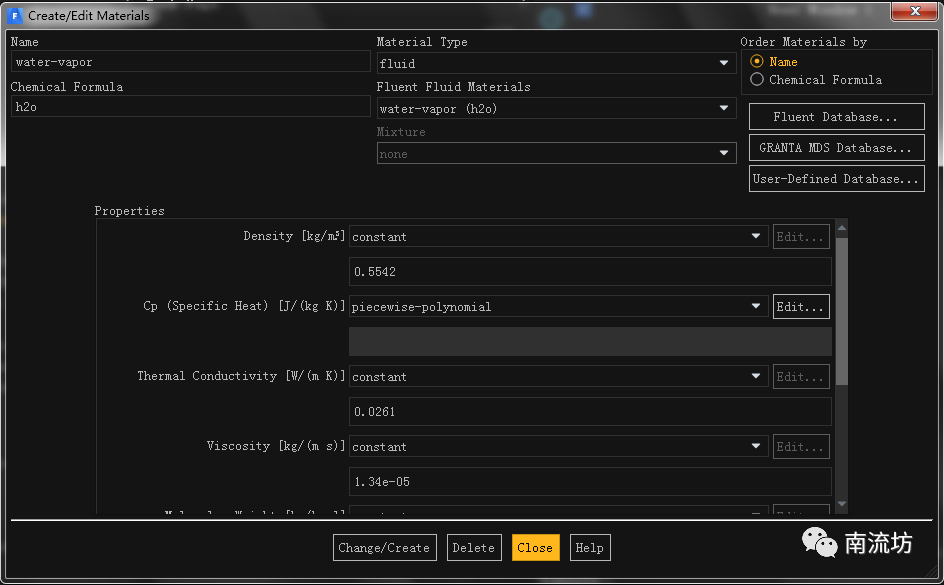Open Help for materials dialog
This screenshot has width=944, height=585.
pos(589,548)
